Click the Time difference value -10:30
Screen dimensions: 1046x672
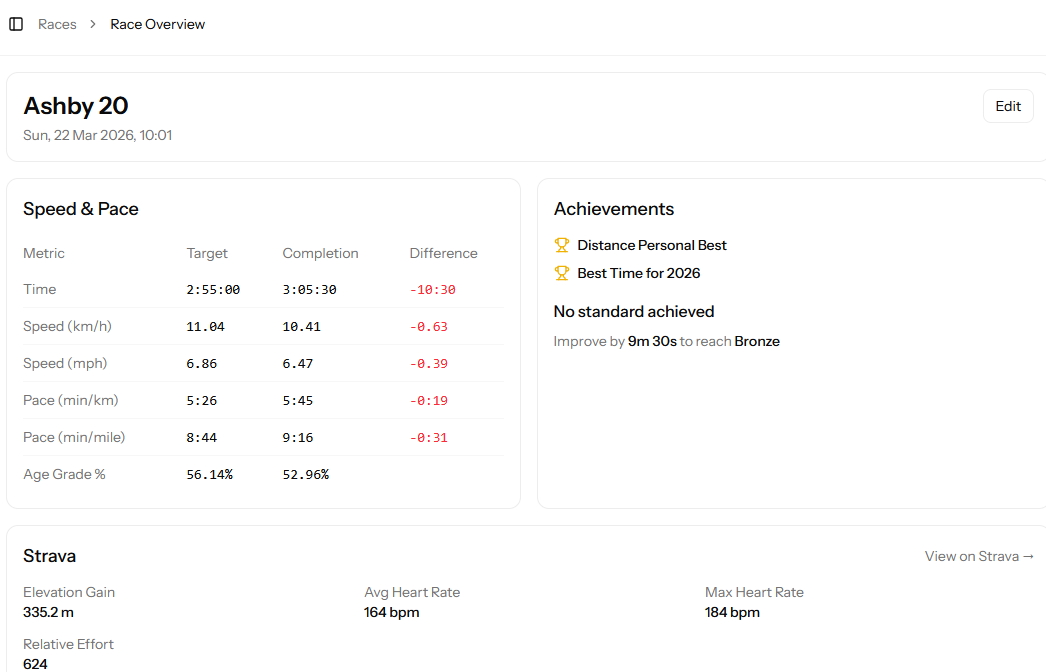coord(432,290)
